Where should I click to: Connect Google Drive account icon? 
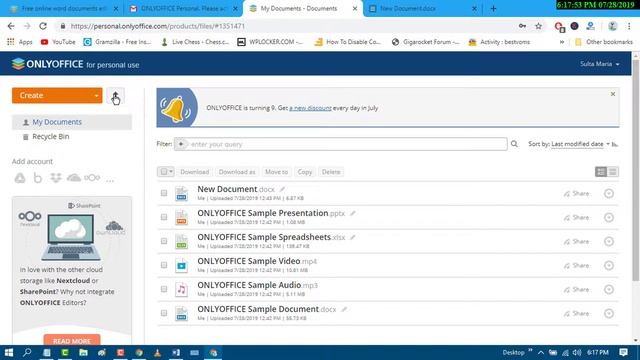[x=20, y=178]
